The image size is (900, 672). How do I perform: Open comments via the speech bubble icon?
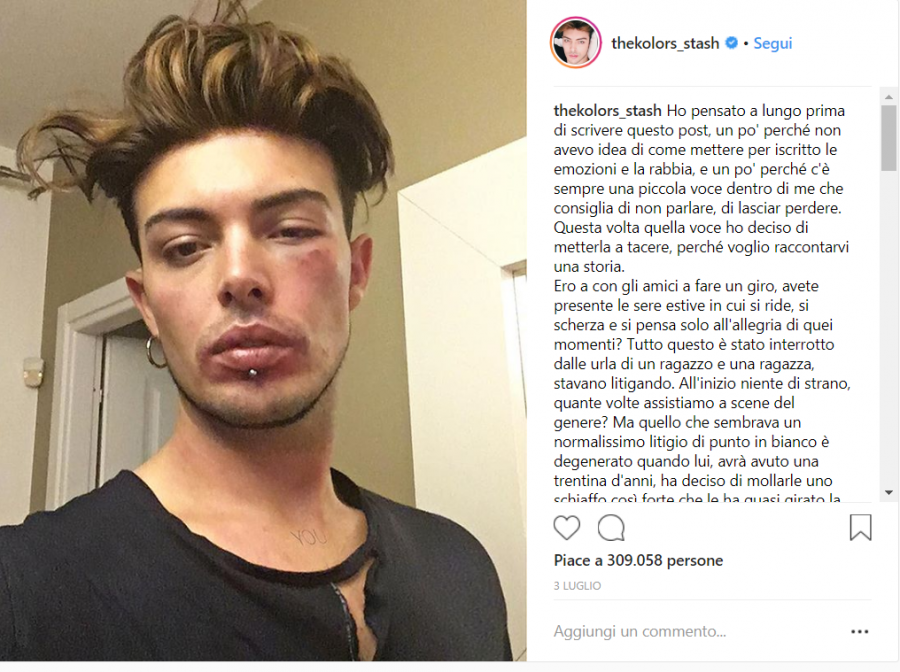(x=611, y=527)
